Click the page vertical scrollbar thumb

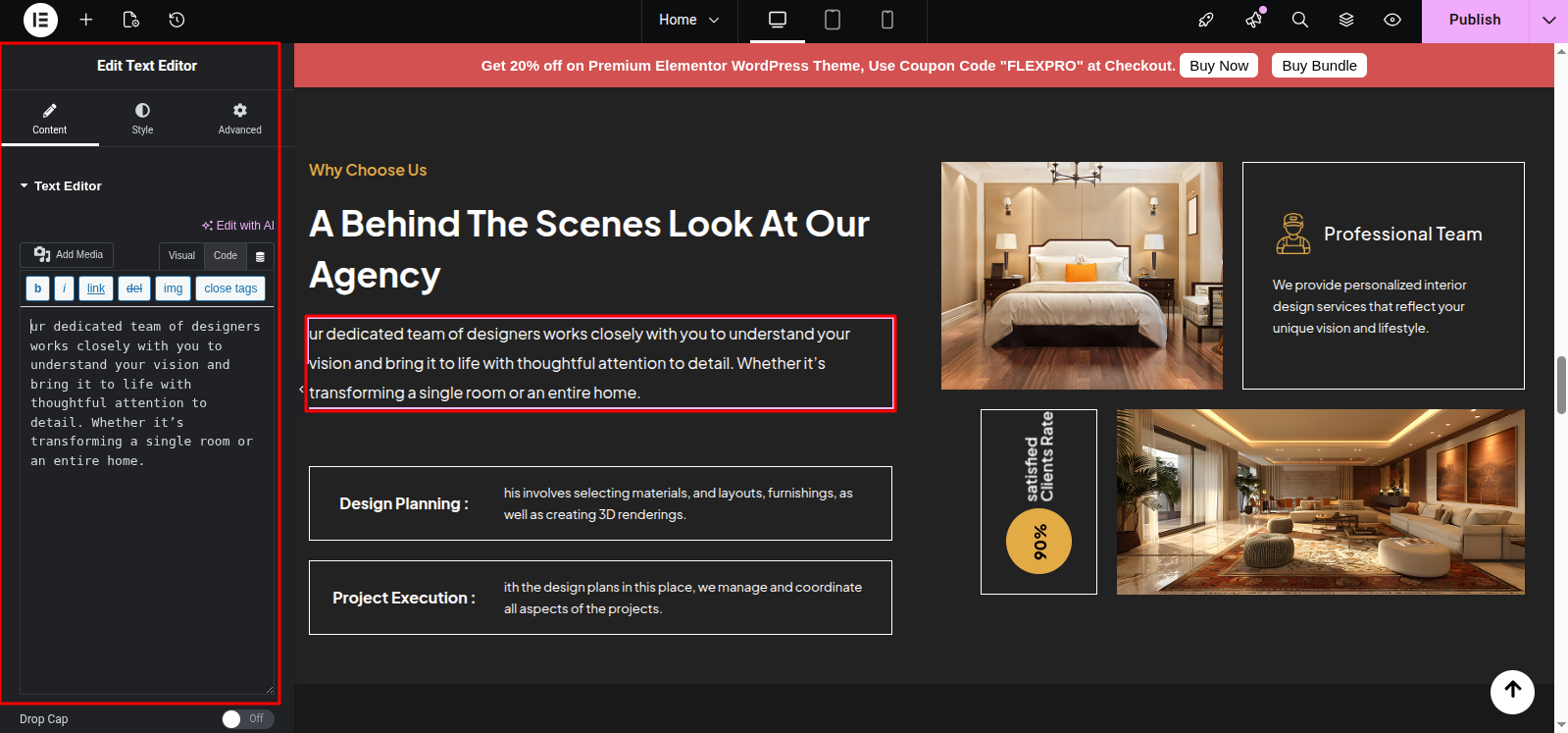[1561, 386]
